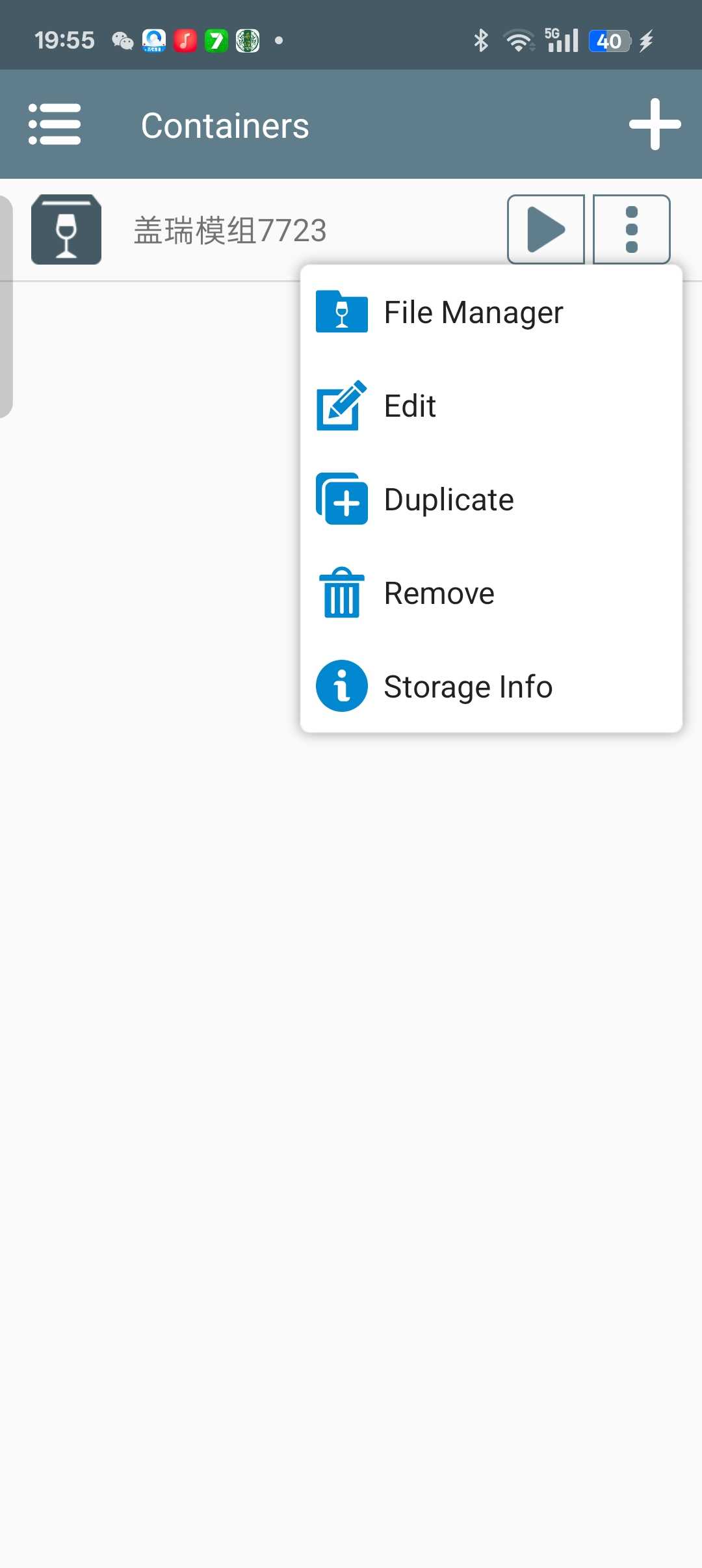Image resolution: width=702 pixels, height=1568 pixels.
Task: Open Storage Info menu entry
Action: [468, 687]
